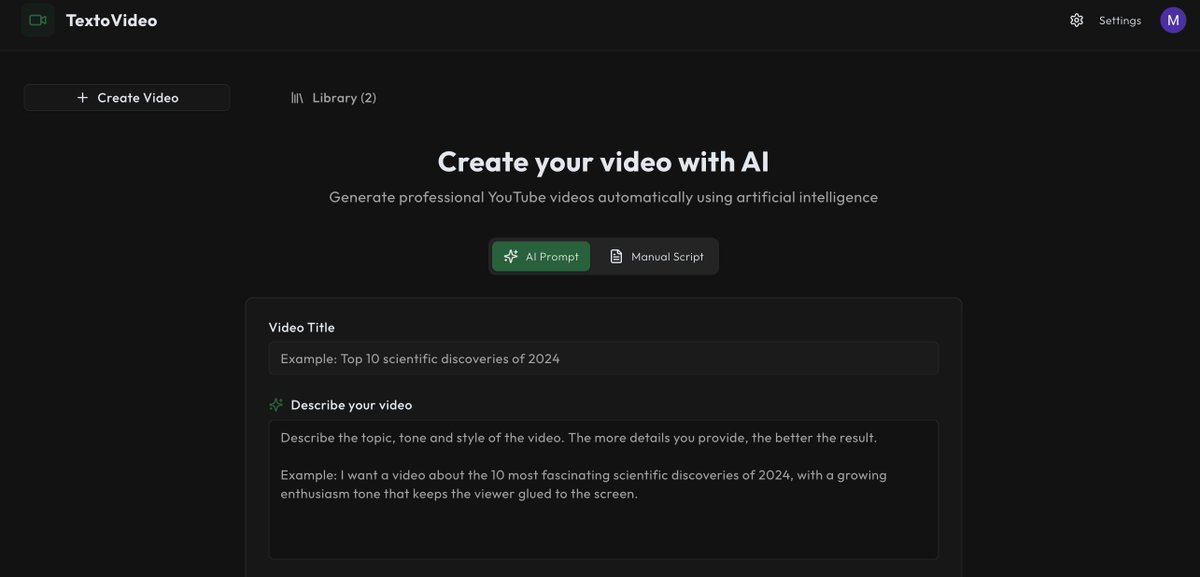
Task: Click the 'Generate professional YouTube videos' subtitle
Action: [x=603, y=197]
